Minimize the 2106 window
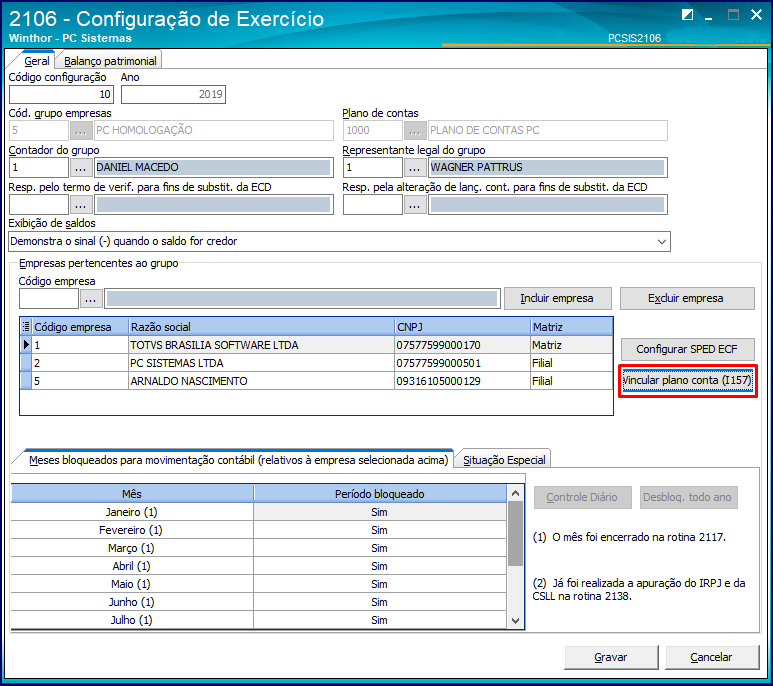Viewport: 773px width, 686px height. (x=709, y=16)
